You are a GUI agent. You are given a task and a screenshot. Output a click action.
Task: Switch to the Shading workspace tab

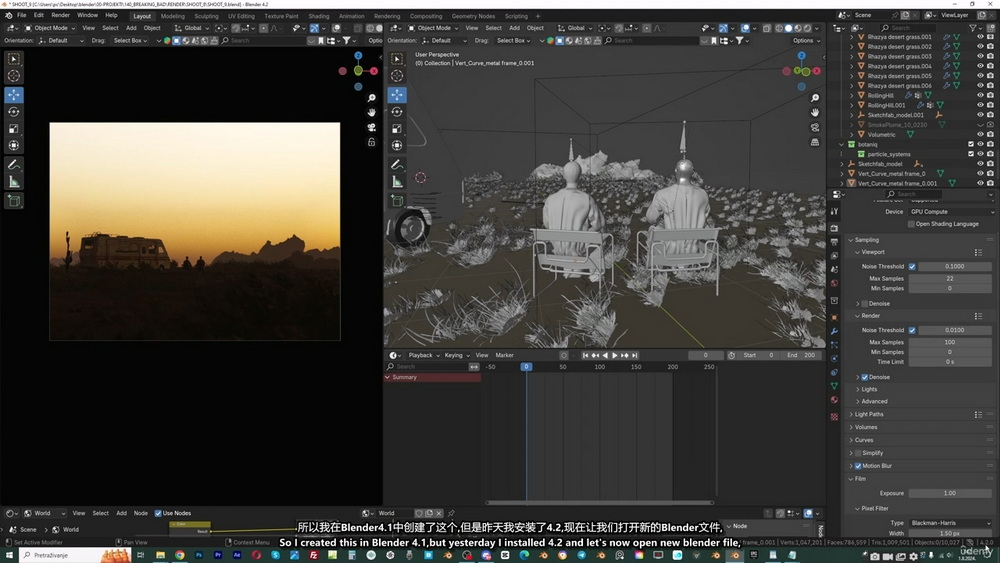[318, 16]
